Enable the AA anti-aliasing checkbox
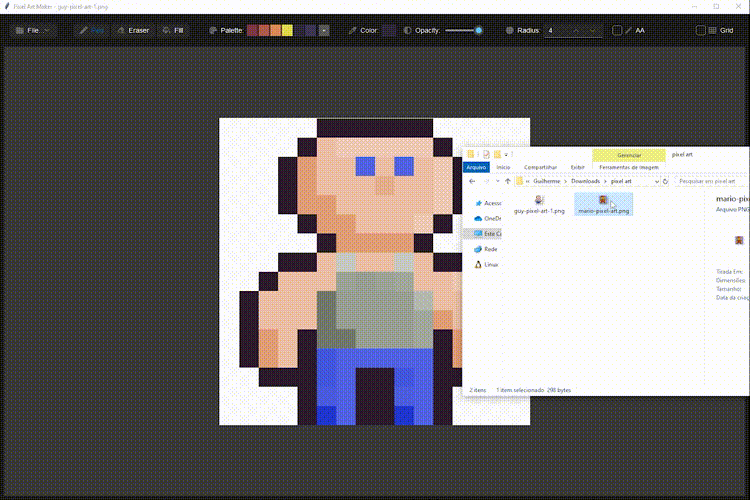 617,30
